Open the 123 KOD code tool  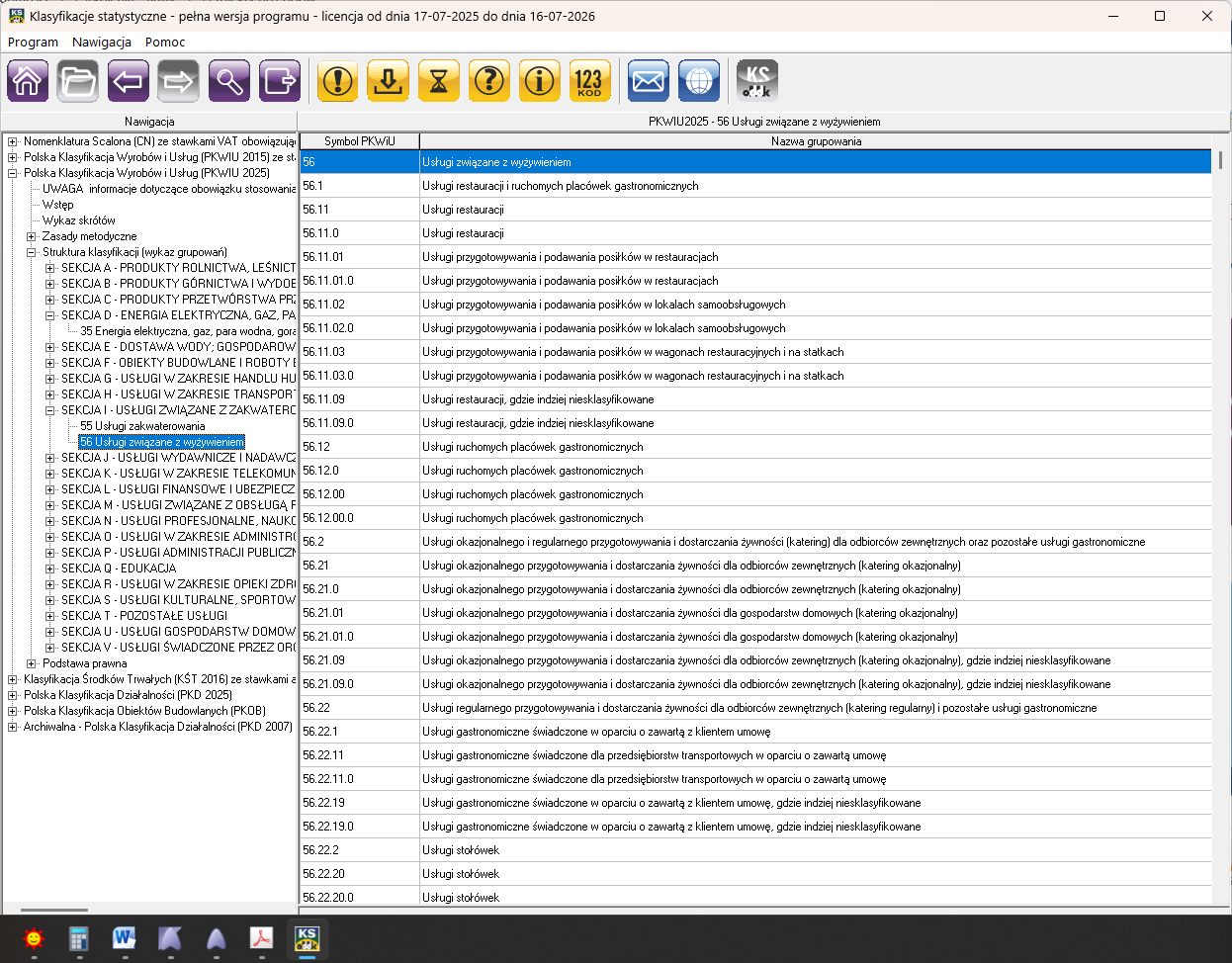[x=589, y=81]
